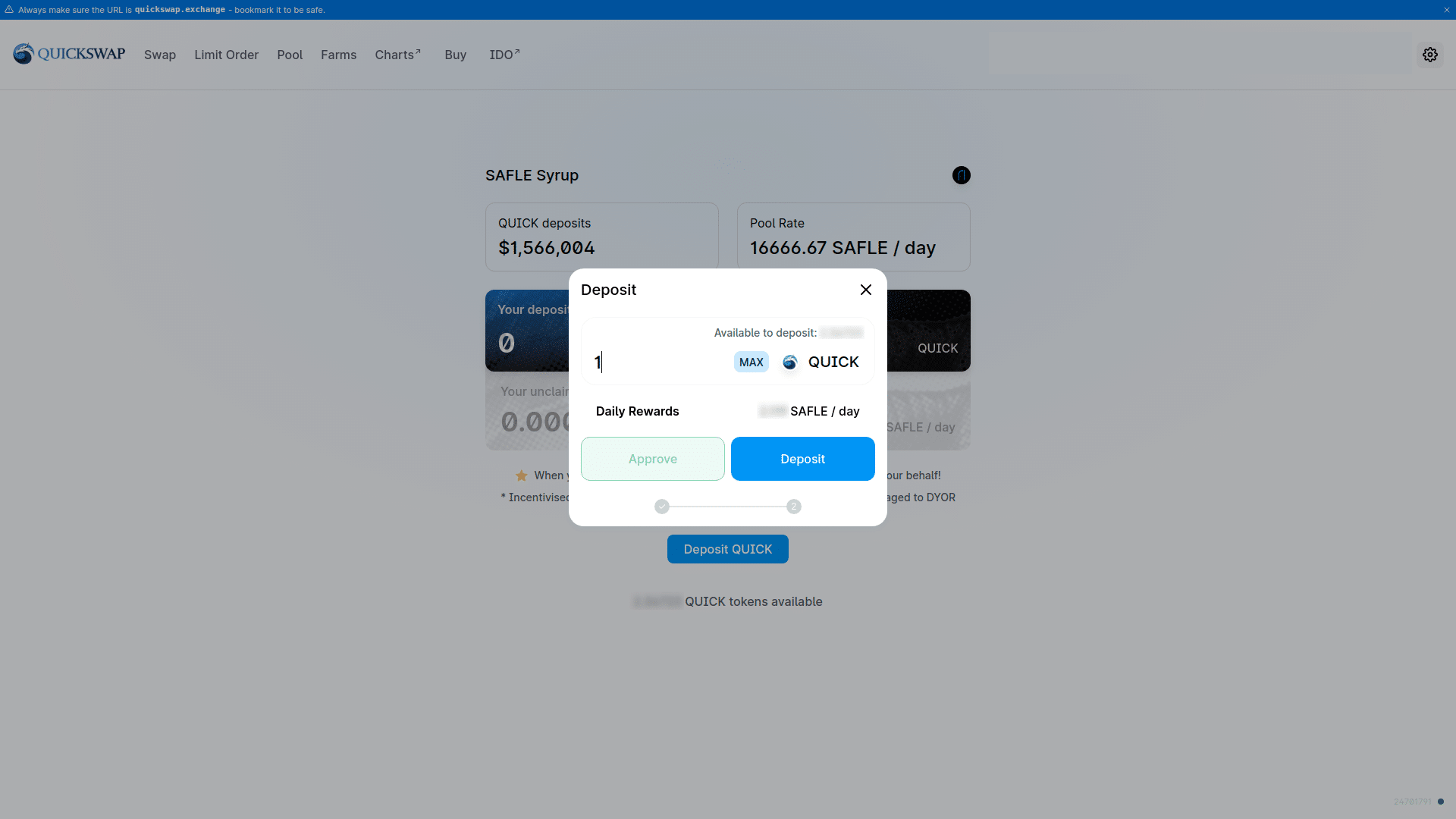
Task: Click the QUICK token icon in dialog
Action: pos(789,362)
